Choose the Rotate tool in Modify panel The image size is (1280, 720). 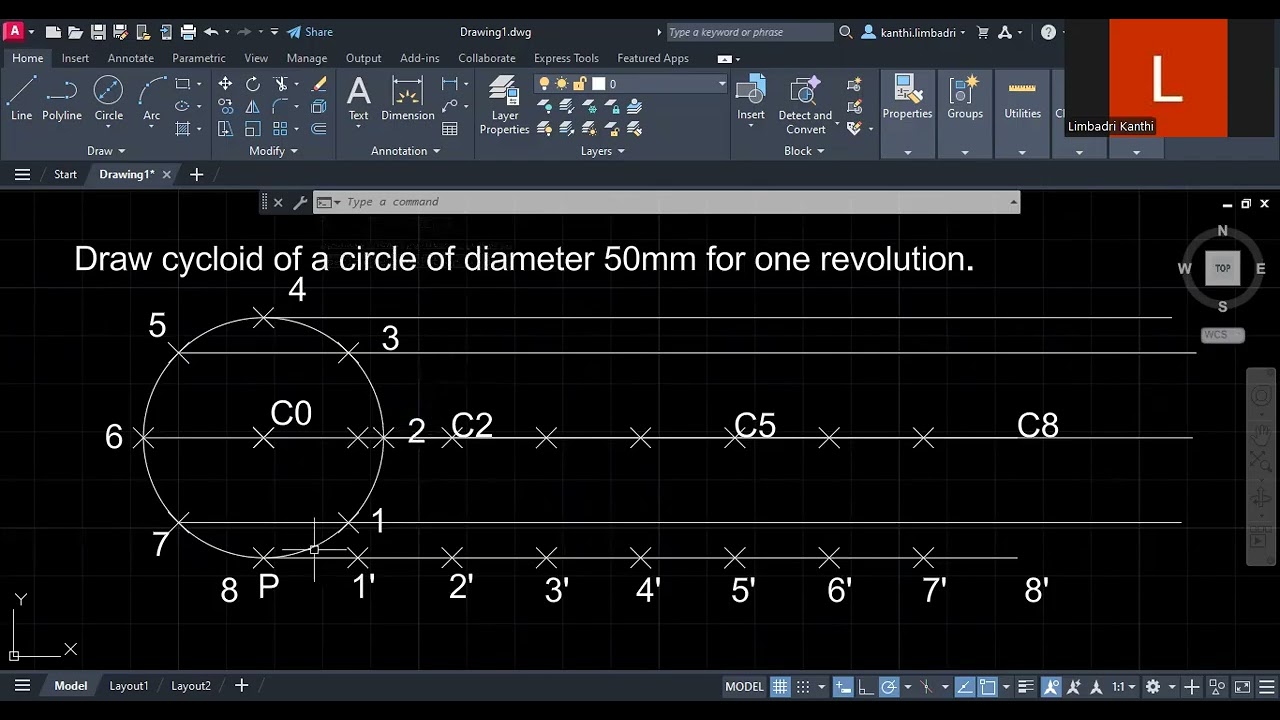(252, 84)
